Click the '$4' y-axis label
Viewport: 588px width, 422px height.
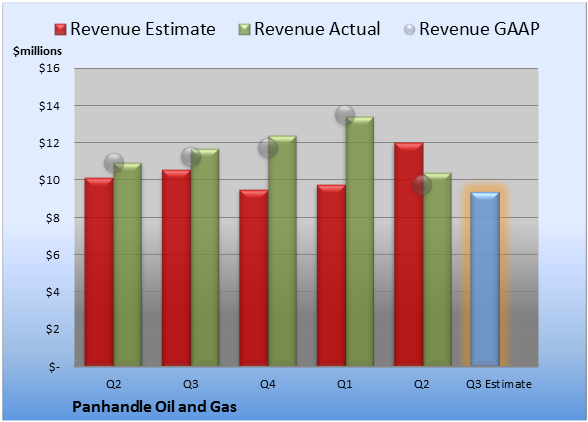point(53,292)
